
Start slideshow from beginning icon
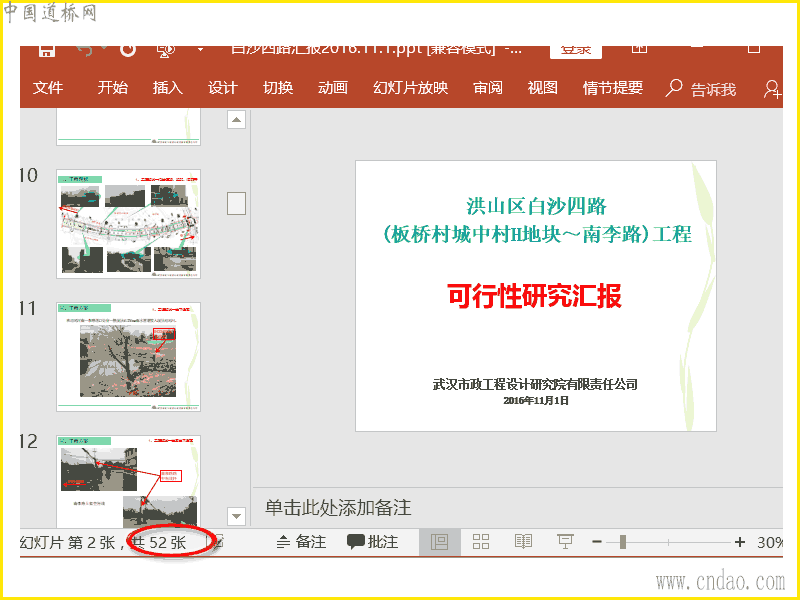click(166, 51)
